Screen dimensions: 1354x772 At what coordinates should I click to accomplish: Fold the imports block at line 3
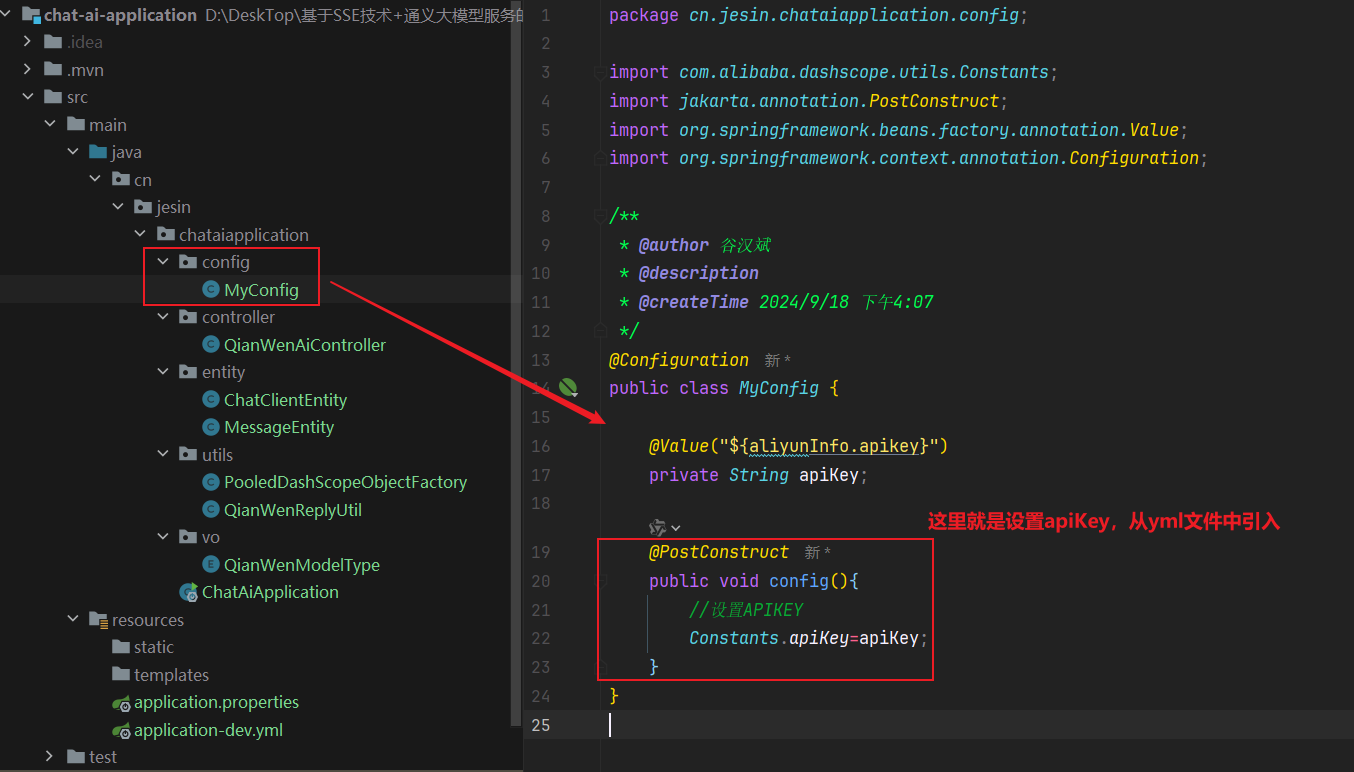tap(599, 72)
